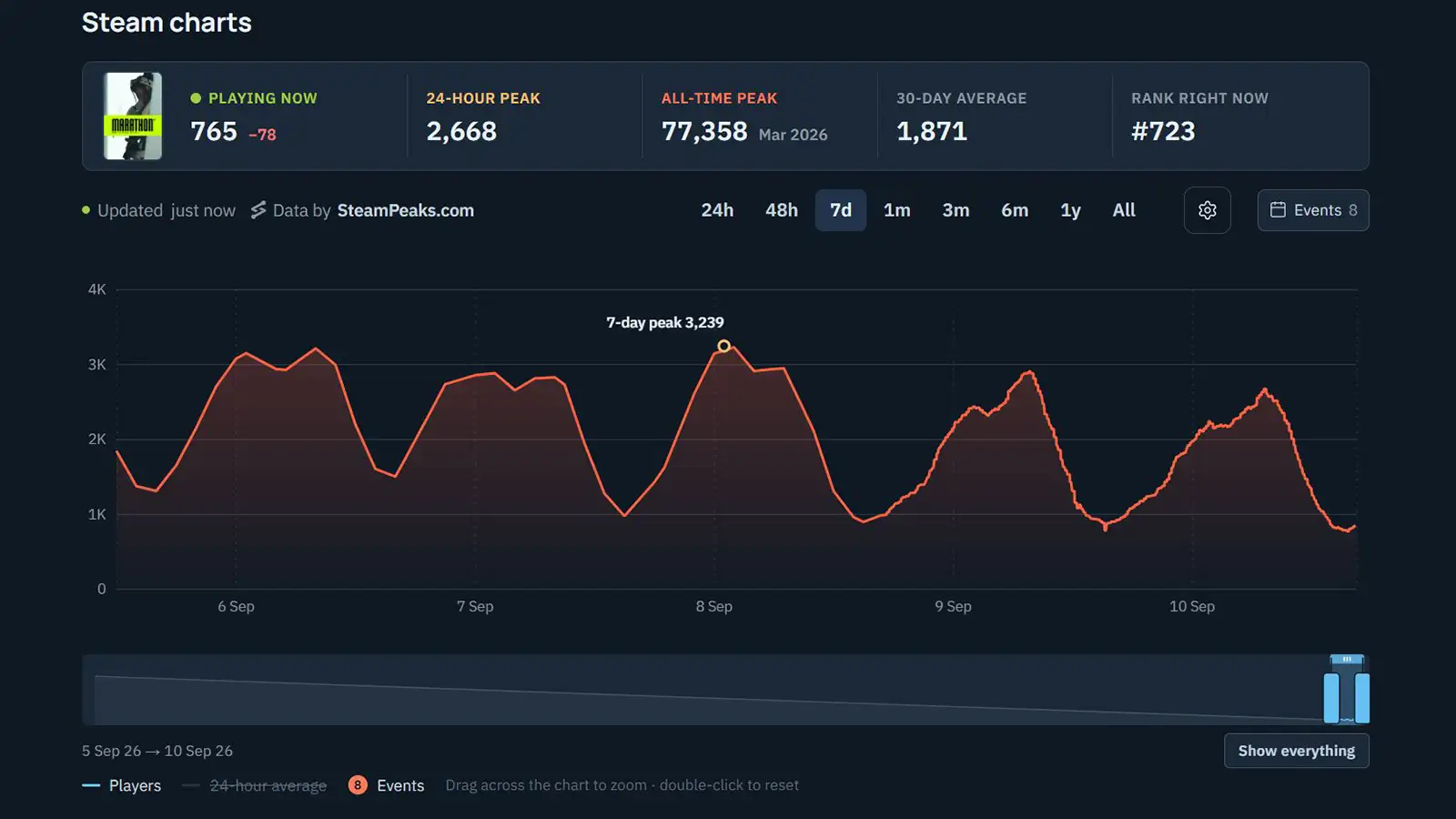
Task: Click the Show everything button
Action: click(1297, 751)
